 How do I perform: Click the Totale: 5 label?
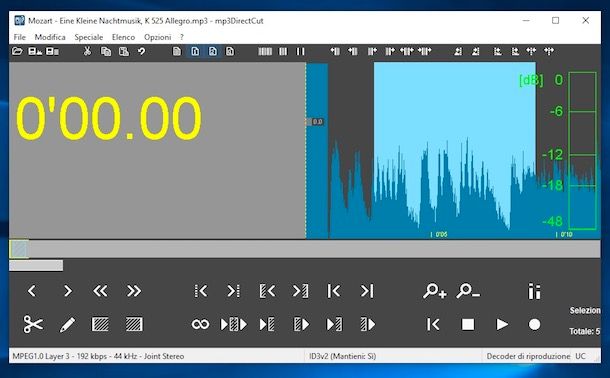pos(585,331)
